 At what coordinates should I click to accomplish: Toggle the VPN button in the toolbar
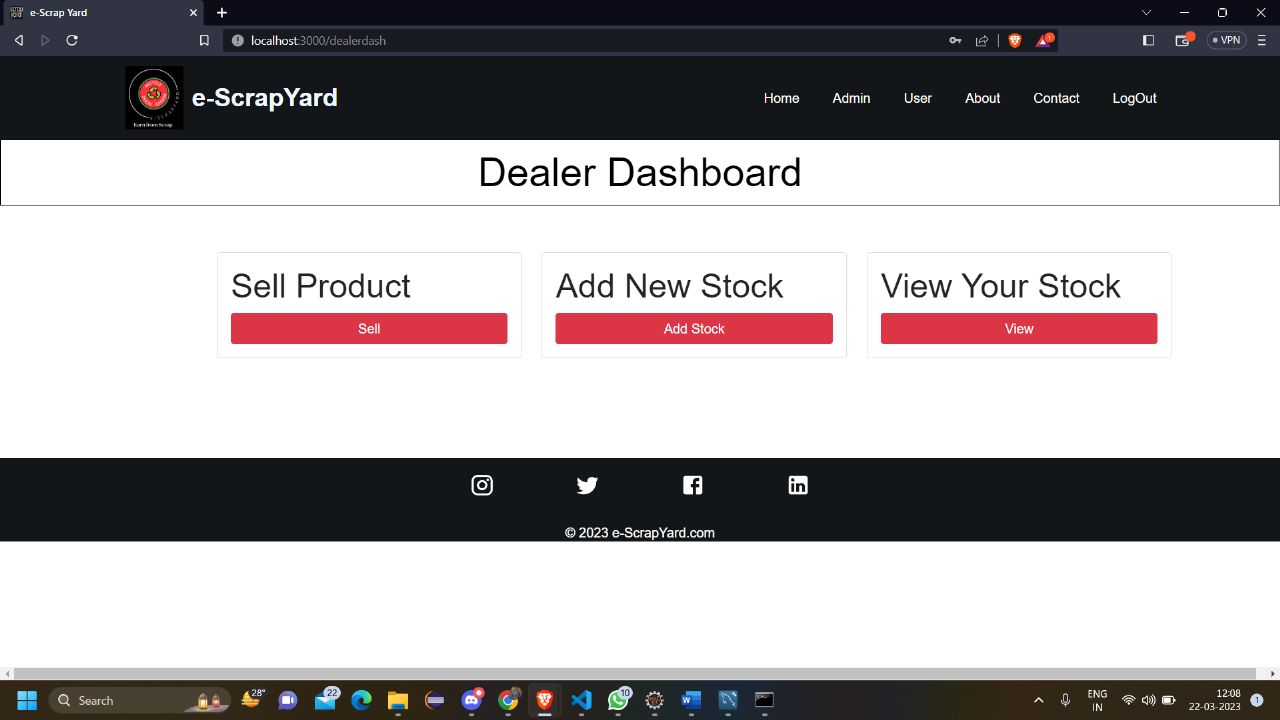coord(1226,40)
